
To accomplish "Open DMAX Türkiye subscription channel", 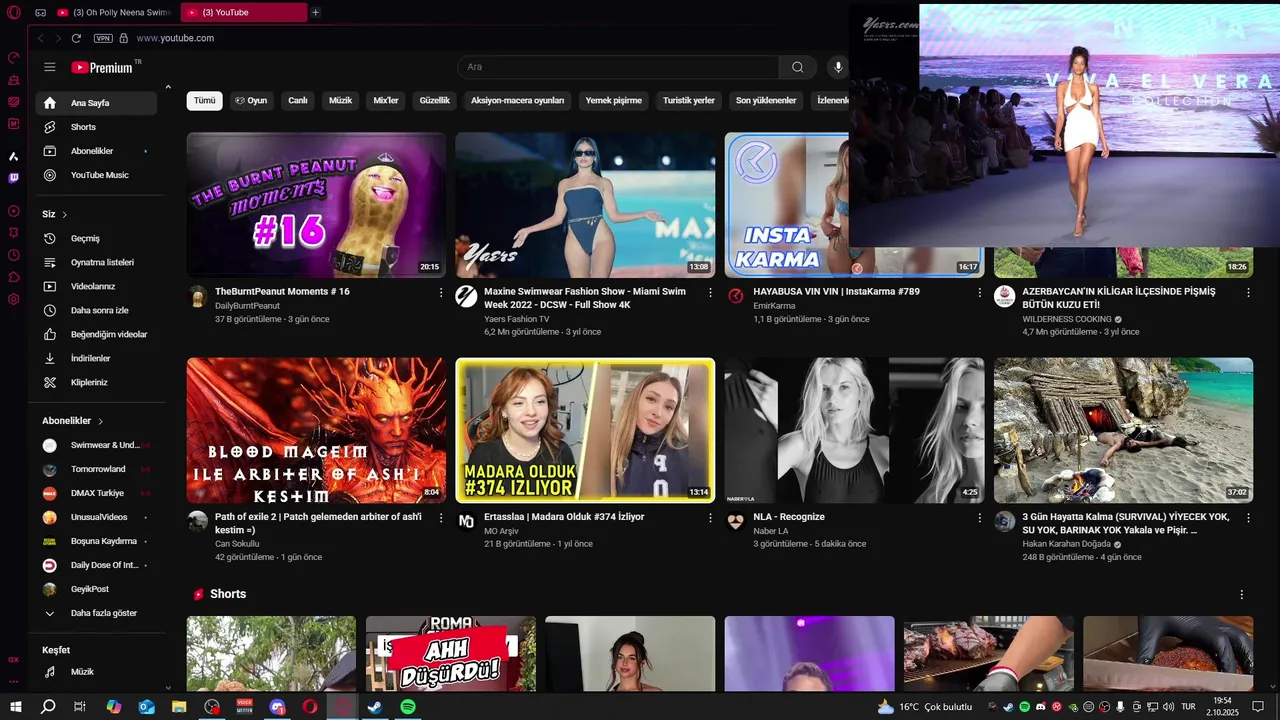I will coord(97,493).
